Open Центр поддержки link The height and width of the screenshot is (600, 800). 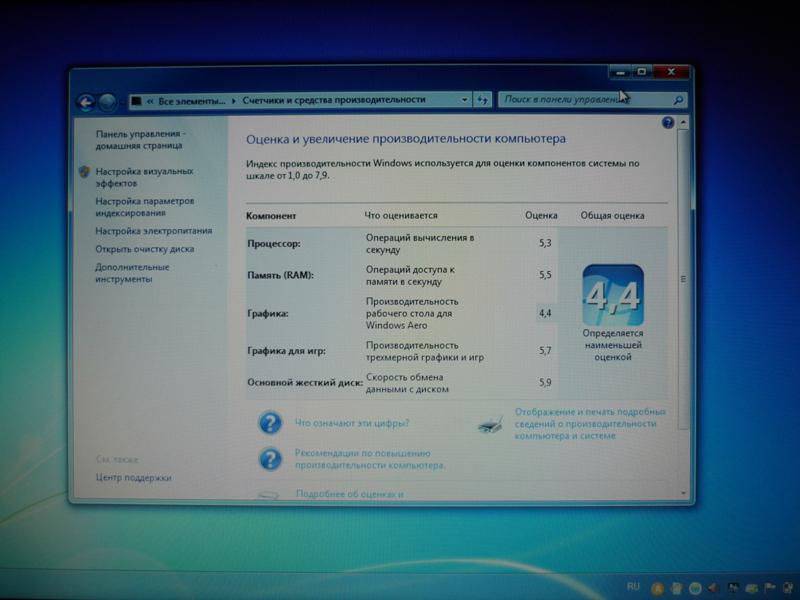[x=134, y=478]
